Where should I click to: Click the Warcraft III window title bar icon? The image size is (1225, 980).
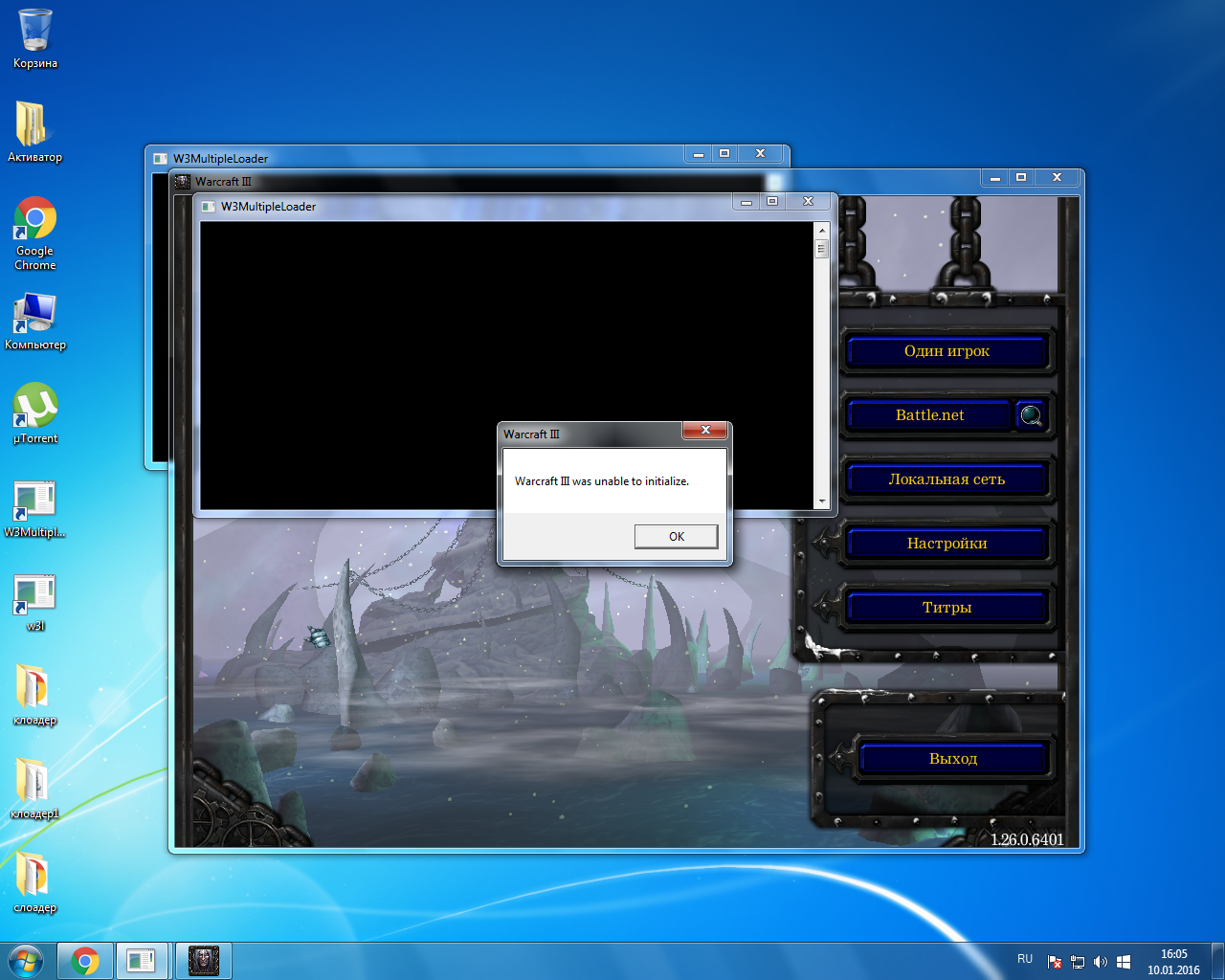pos(183,182)
